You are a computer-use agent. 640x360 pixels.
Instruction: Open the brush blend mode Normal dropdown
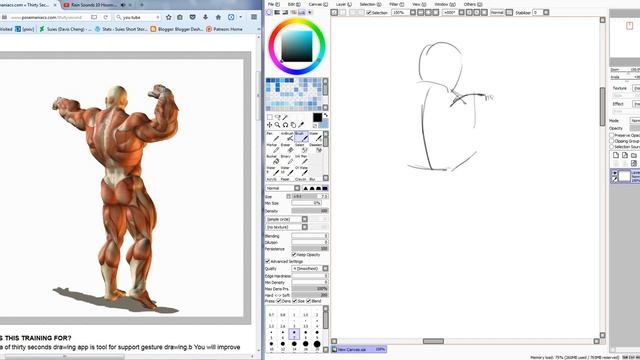point(283,188)
